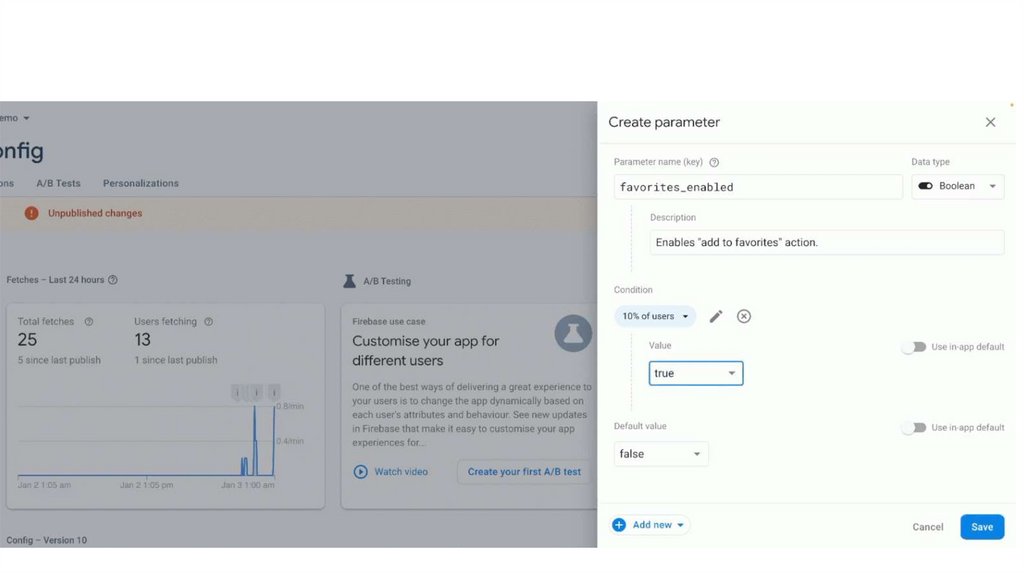Switch to the Personalizations tab
This screenshot has height=574, width=1024.
(x=141, y=183)
